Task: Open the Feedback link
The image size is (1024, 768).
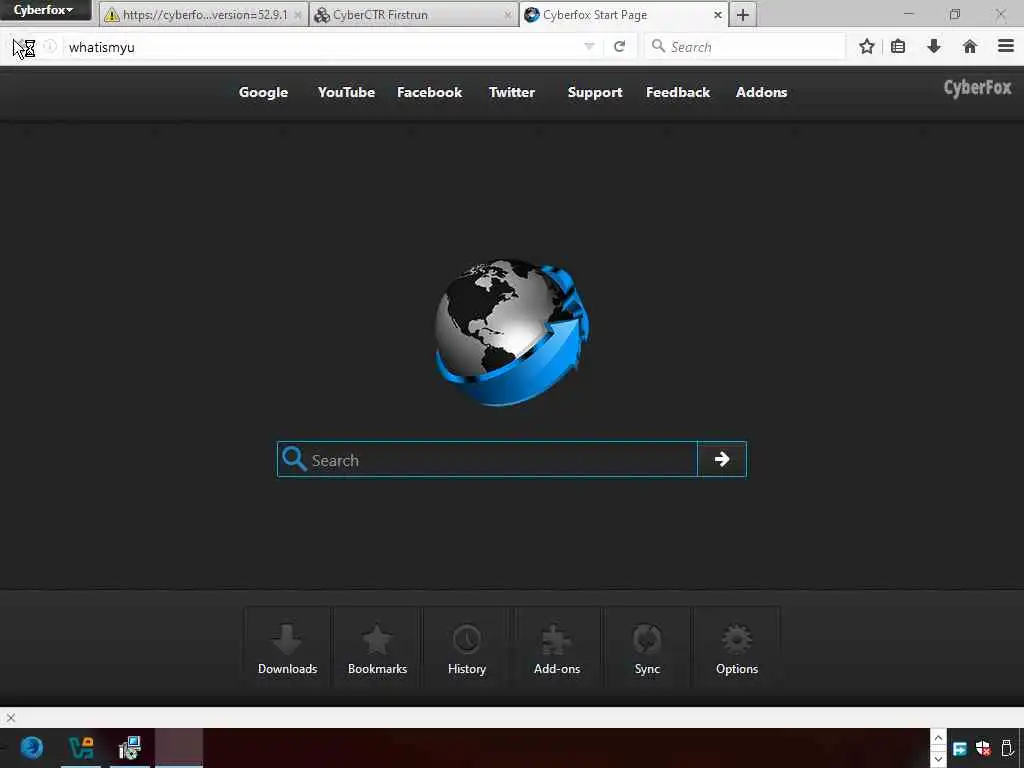Action: (x=678, y=93)
